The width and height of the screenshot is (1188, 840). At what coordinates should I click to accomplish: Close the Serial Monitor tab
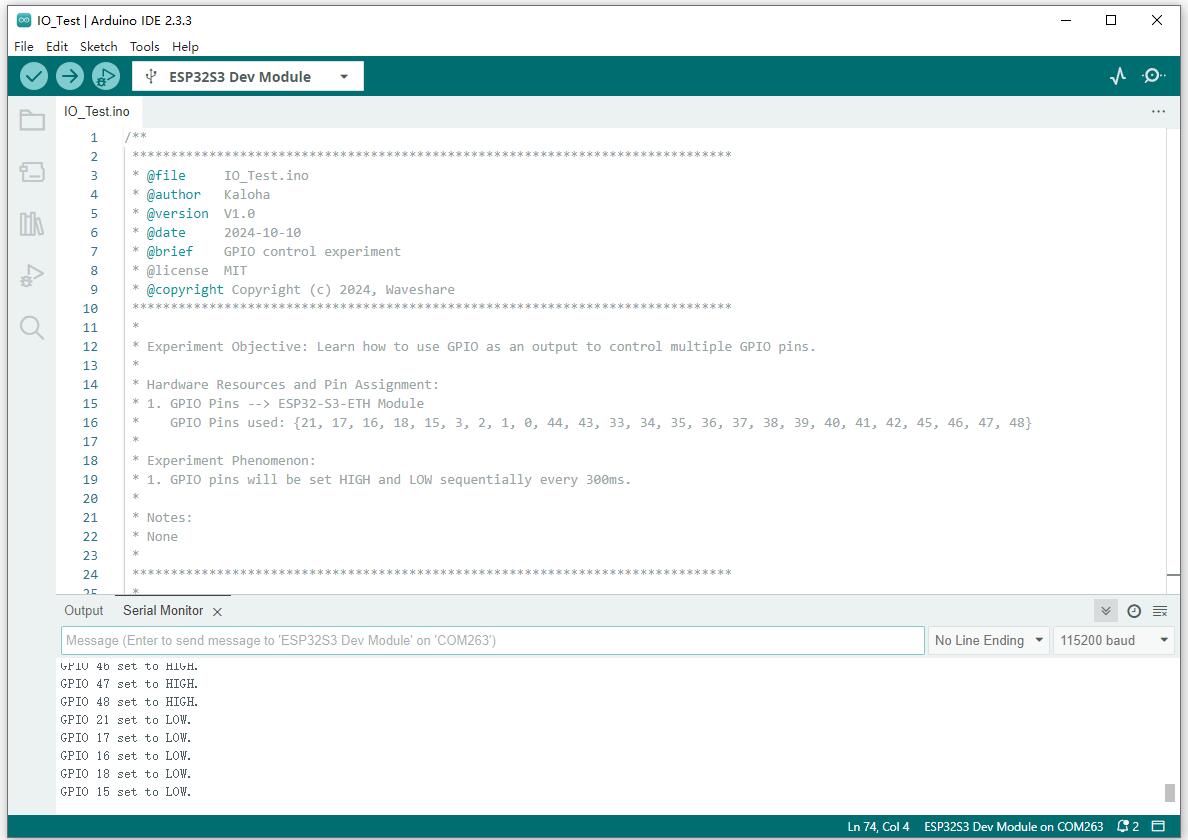point(217,611)
